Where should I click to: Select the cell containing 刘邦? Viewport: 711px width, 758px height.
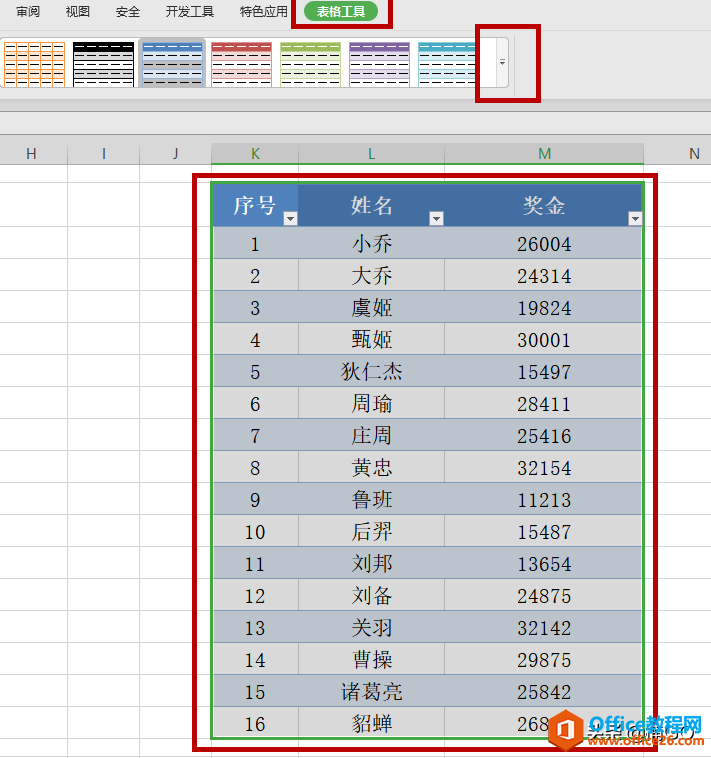(x=371, y=563)
